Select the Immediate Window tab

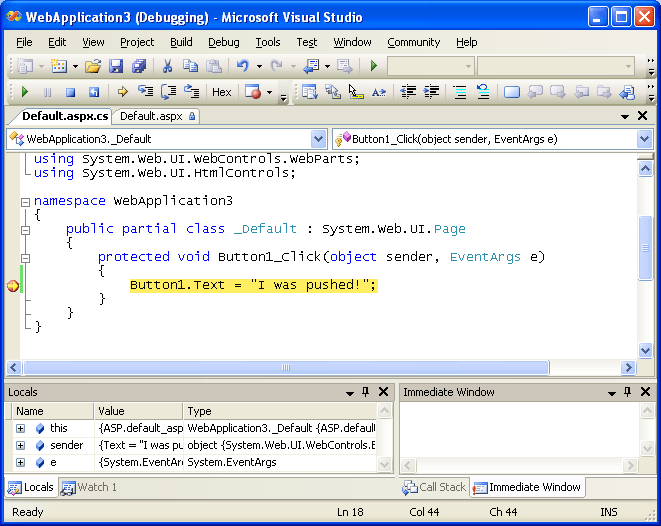coord(527,488)
